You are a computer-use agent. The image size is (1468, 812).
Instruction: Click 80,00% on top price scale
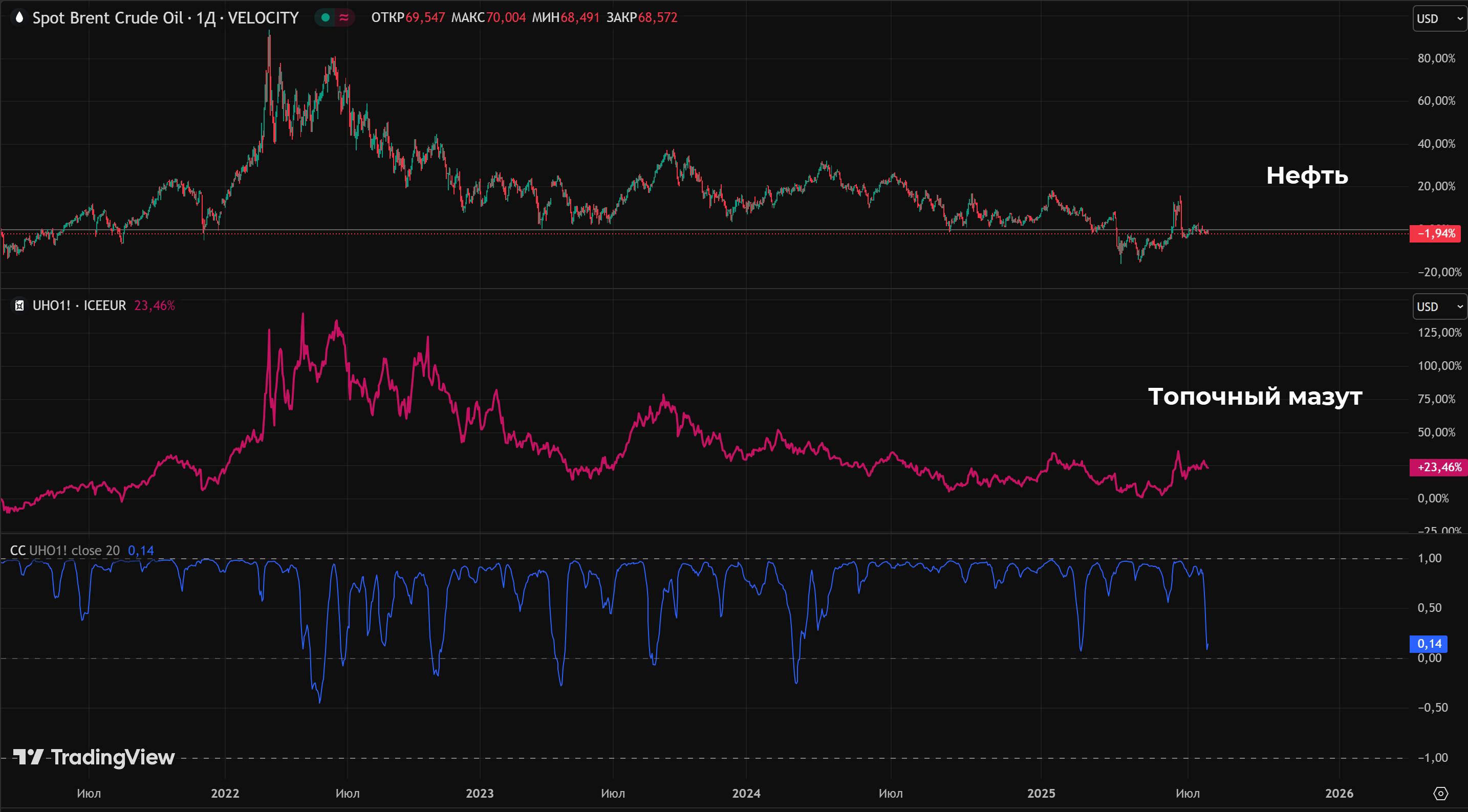coord(1436,58)
